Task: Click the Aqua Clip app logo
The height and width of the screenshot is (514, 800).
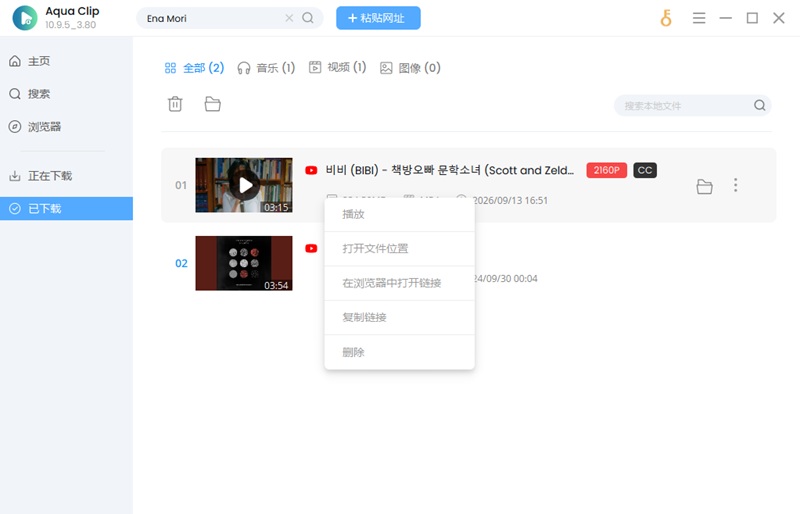Action: [x=25, y=18]
